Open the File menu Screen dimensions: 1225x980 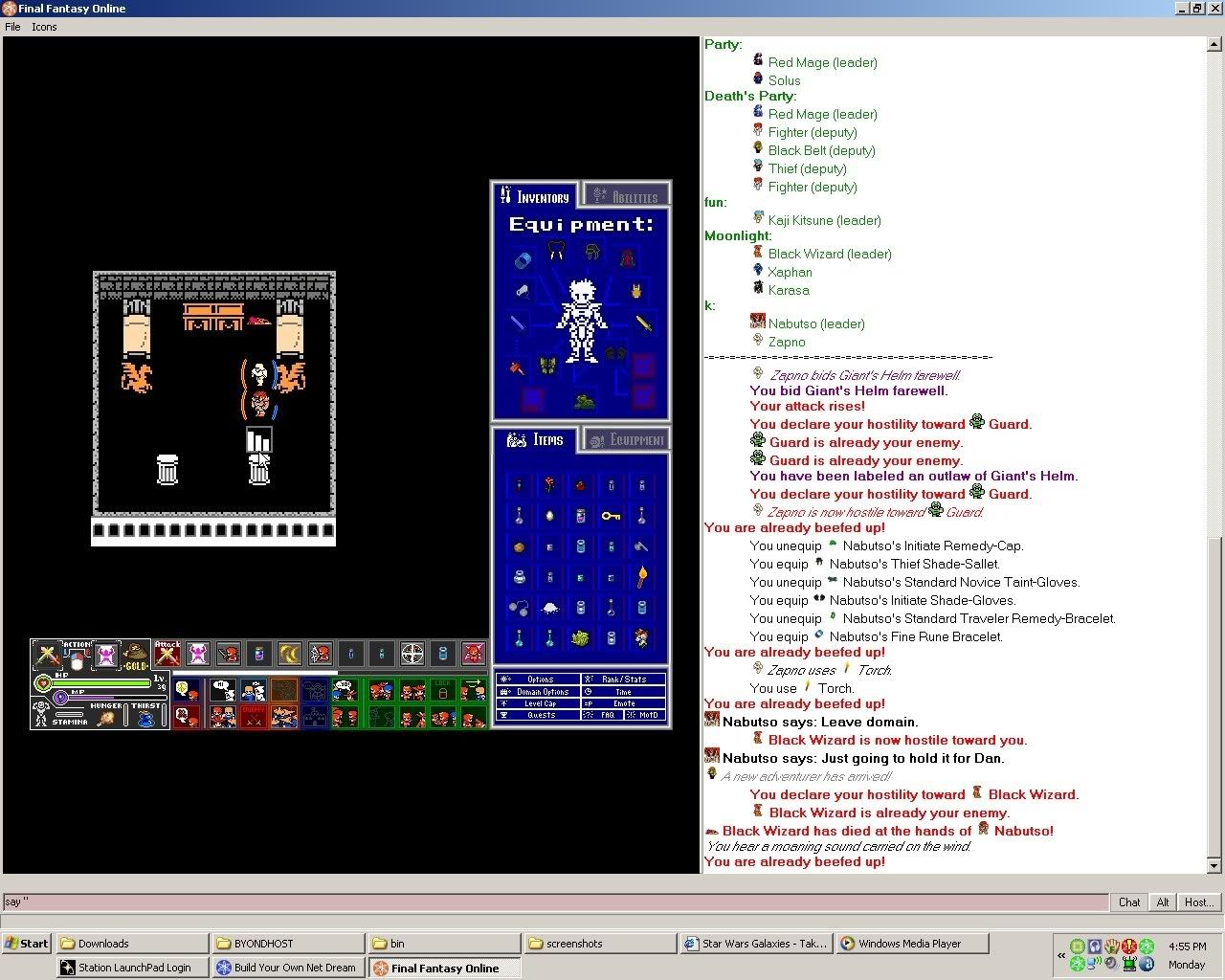coord(12,27)
